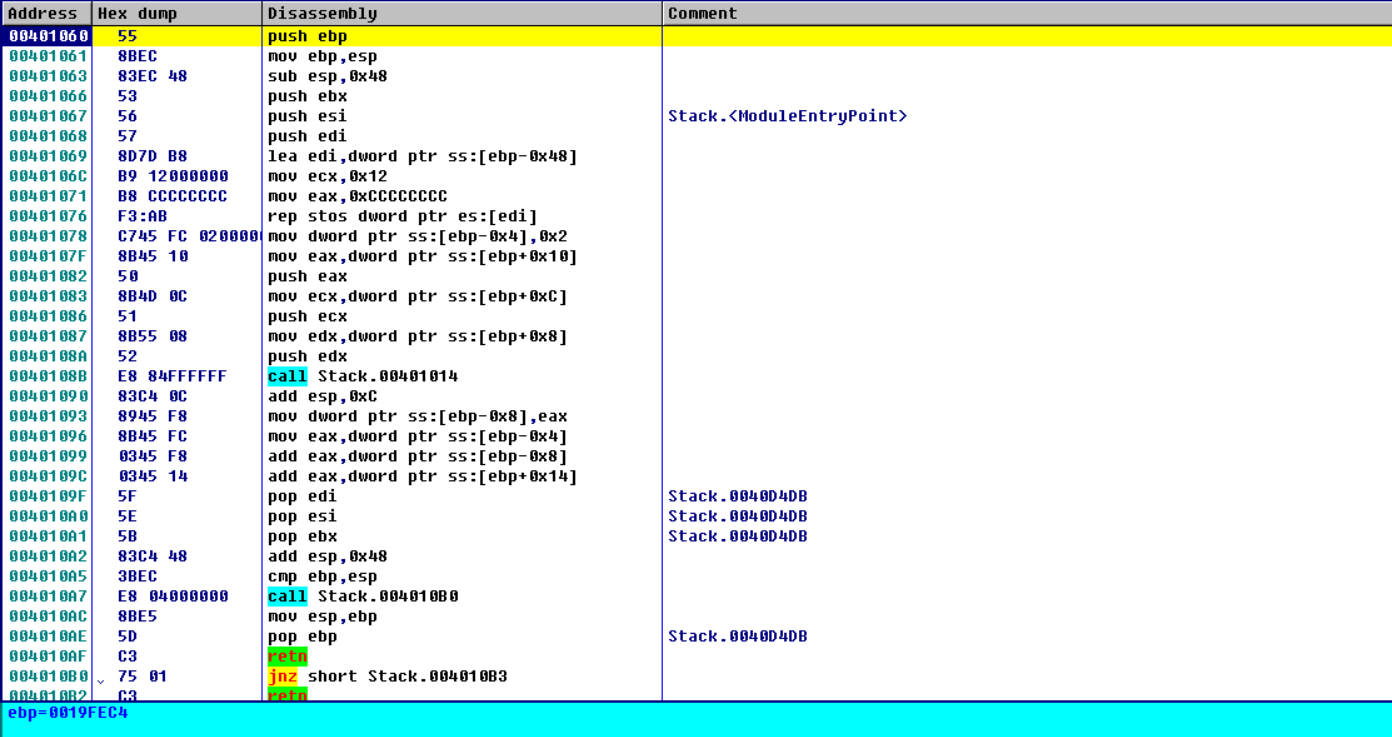1392x737 pixels.
Task: Select the rep stos dword instruction
Action: pyautogui.click(x=402, y=216)
